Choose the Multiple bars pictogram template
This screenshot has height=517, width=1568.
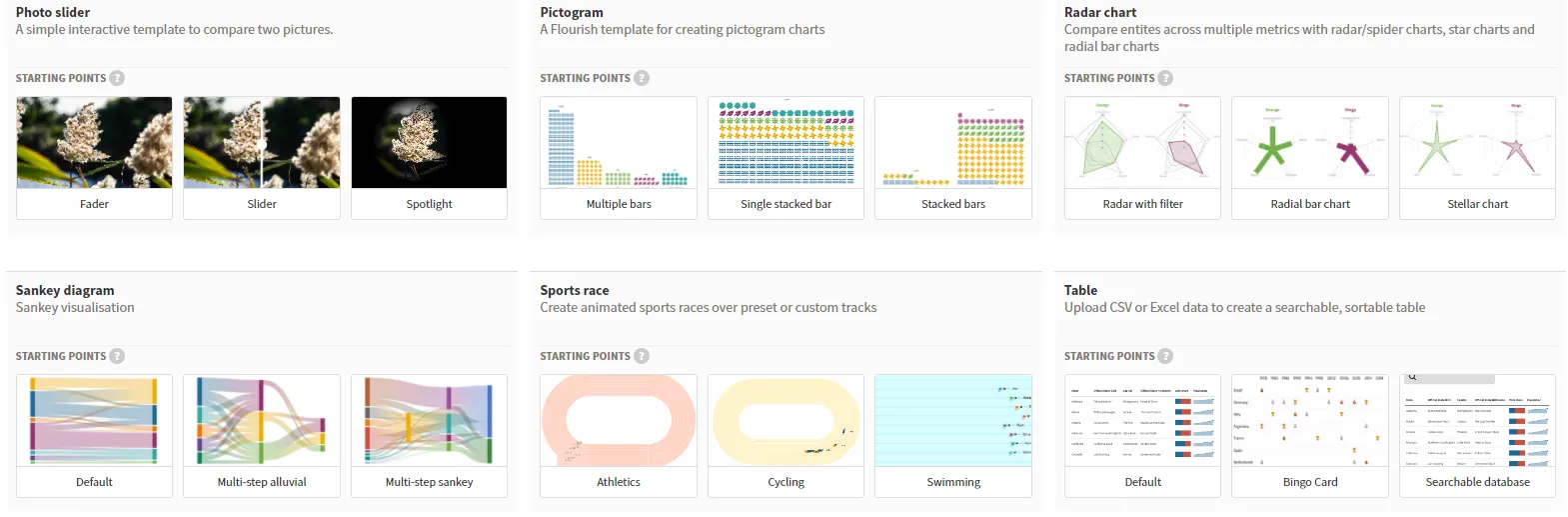point(619,143)
